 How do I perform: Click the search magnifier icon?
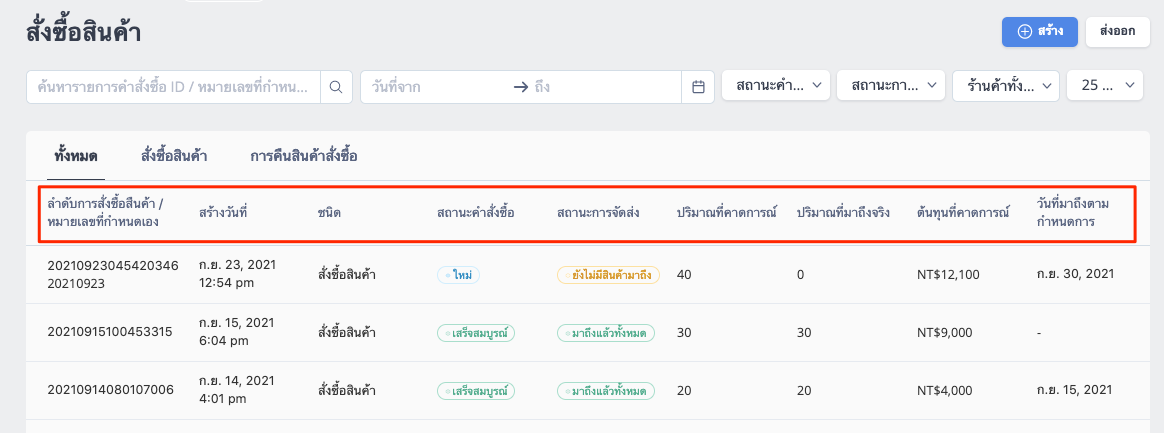click(x=336, y=87)
